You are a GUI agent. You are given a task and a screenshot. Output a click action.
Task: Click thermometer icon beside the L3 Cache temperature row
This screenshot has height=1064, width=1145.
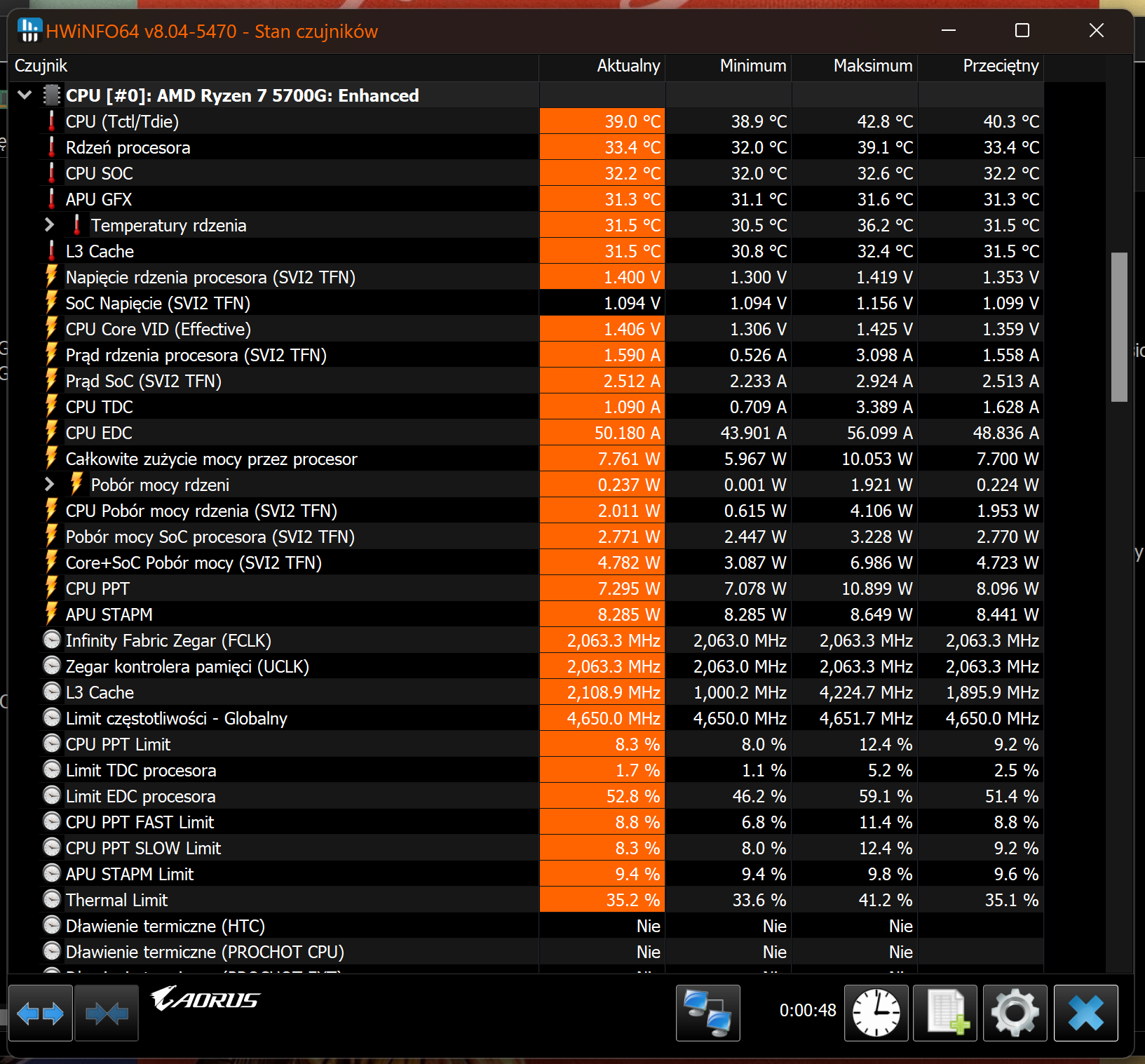tap(51, 251)
